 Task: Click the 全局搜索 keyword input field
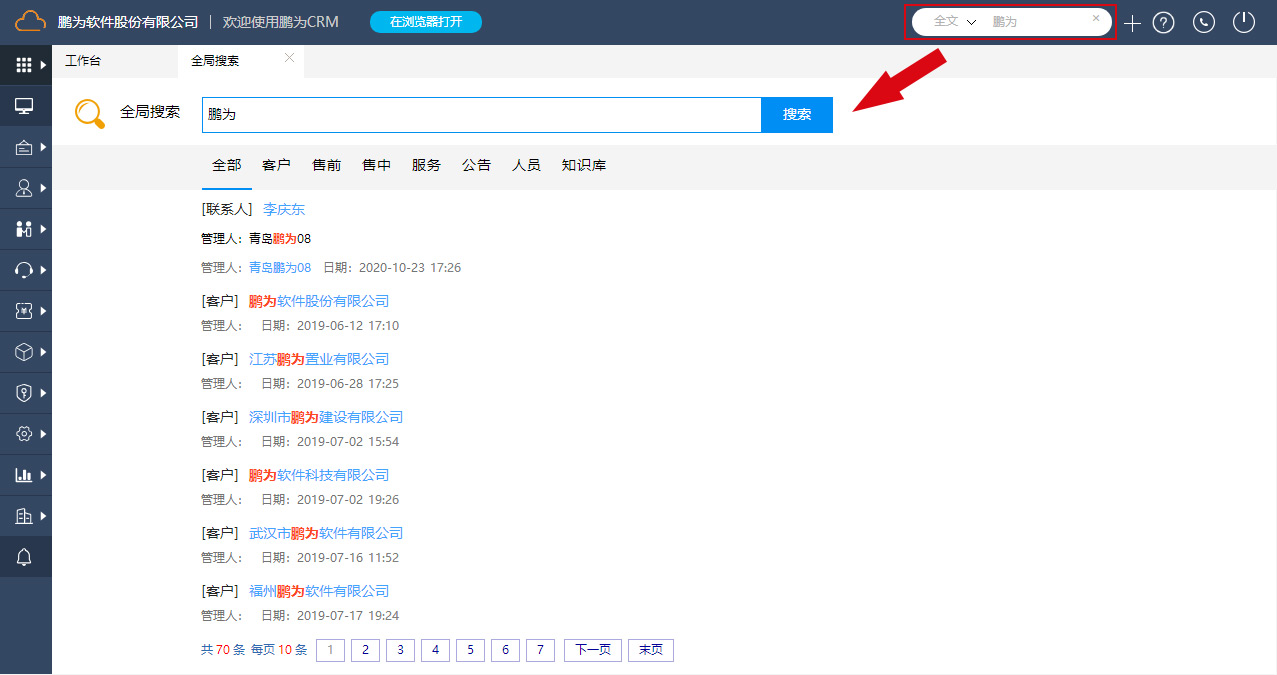[481, 114]
